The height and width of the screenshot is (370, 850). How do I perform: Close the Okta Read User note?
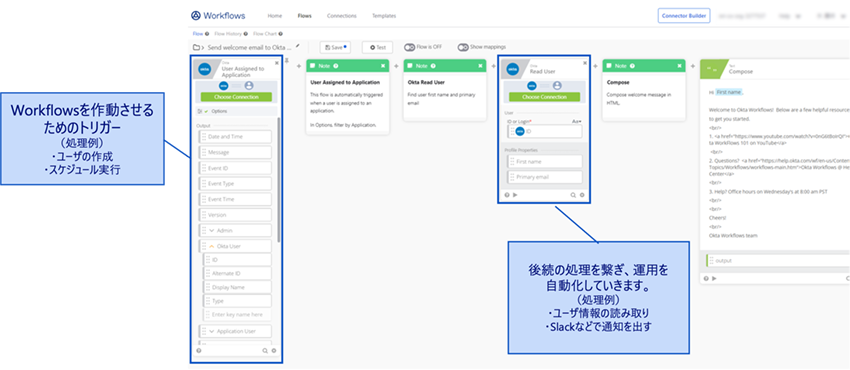[x=481, y=66]
